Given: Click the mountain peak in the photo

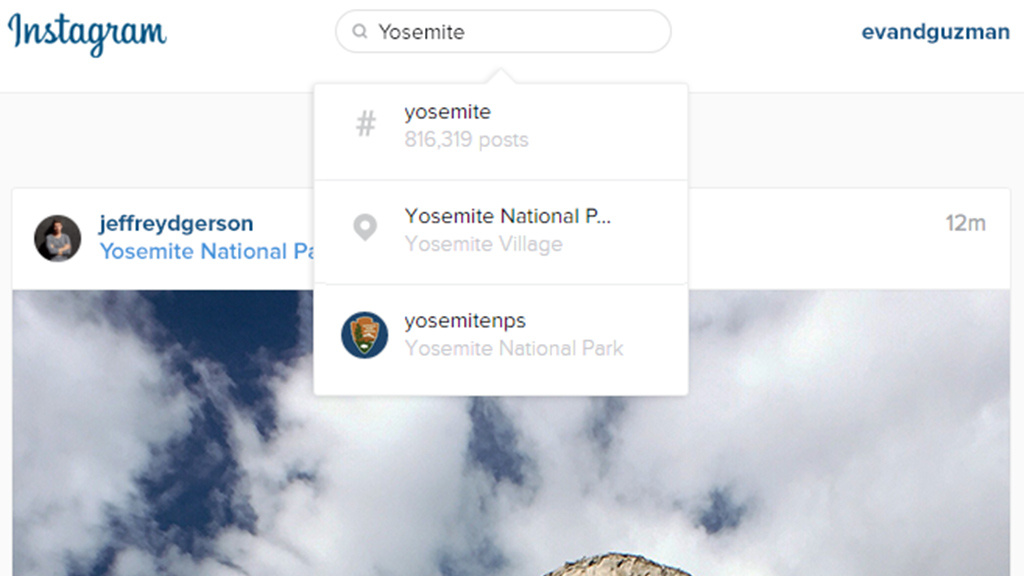Looking at the screenshot, I should click(617, 565).
